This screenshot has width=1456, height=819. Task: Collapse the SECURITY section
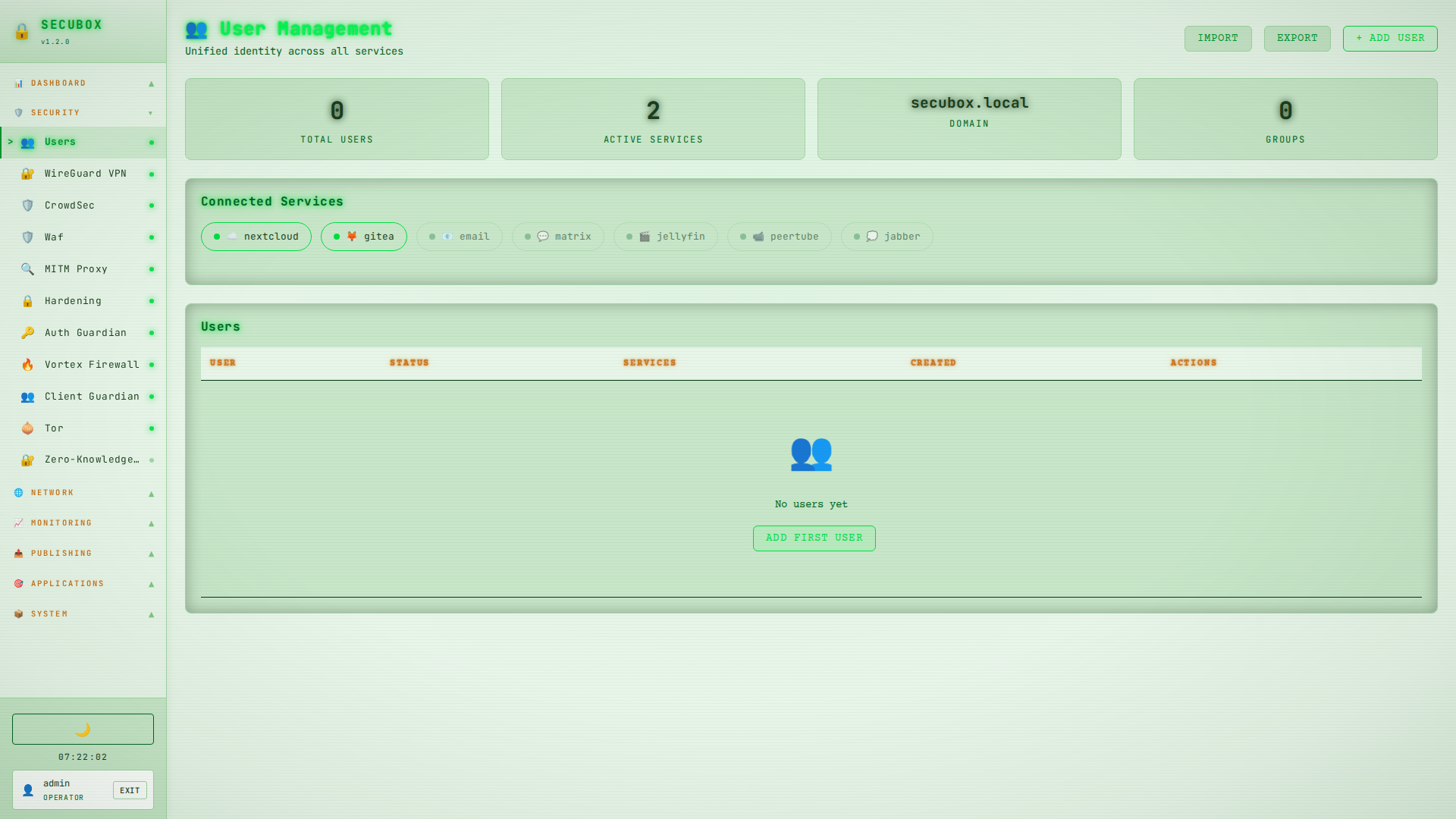pos(83,112)
